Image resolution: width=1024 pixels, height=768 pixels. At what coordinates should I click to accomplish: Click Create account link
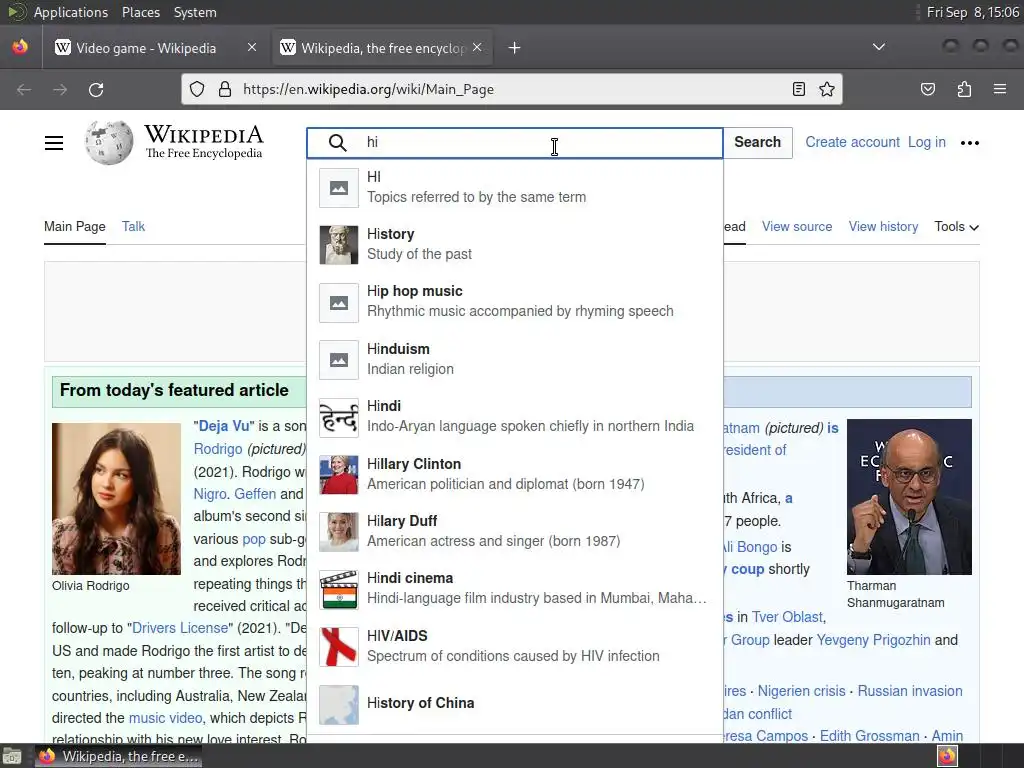852,142
